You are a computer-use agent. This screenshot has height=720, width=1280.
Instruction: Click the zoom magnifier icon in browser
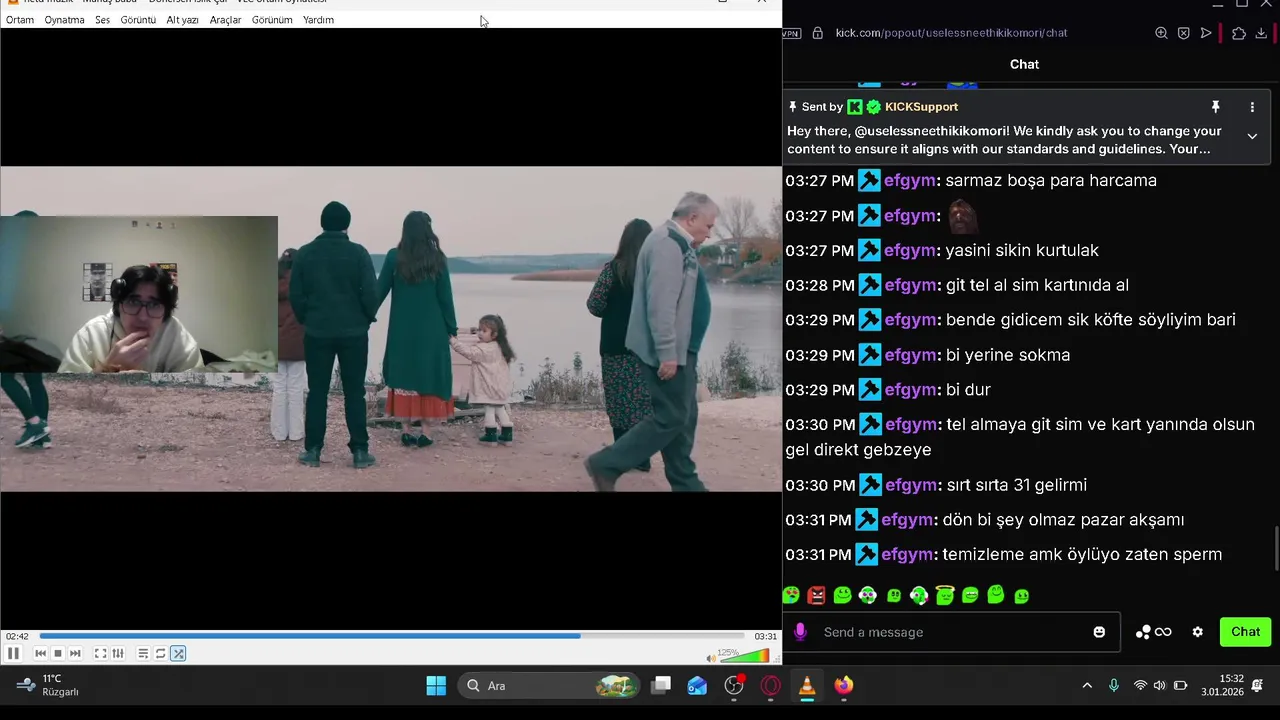(1161, 33)
